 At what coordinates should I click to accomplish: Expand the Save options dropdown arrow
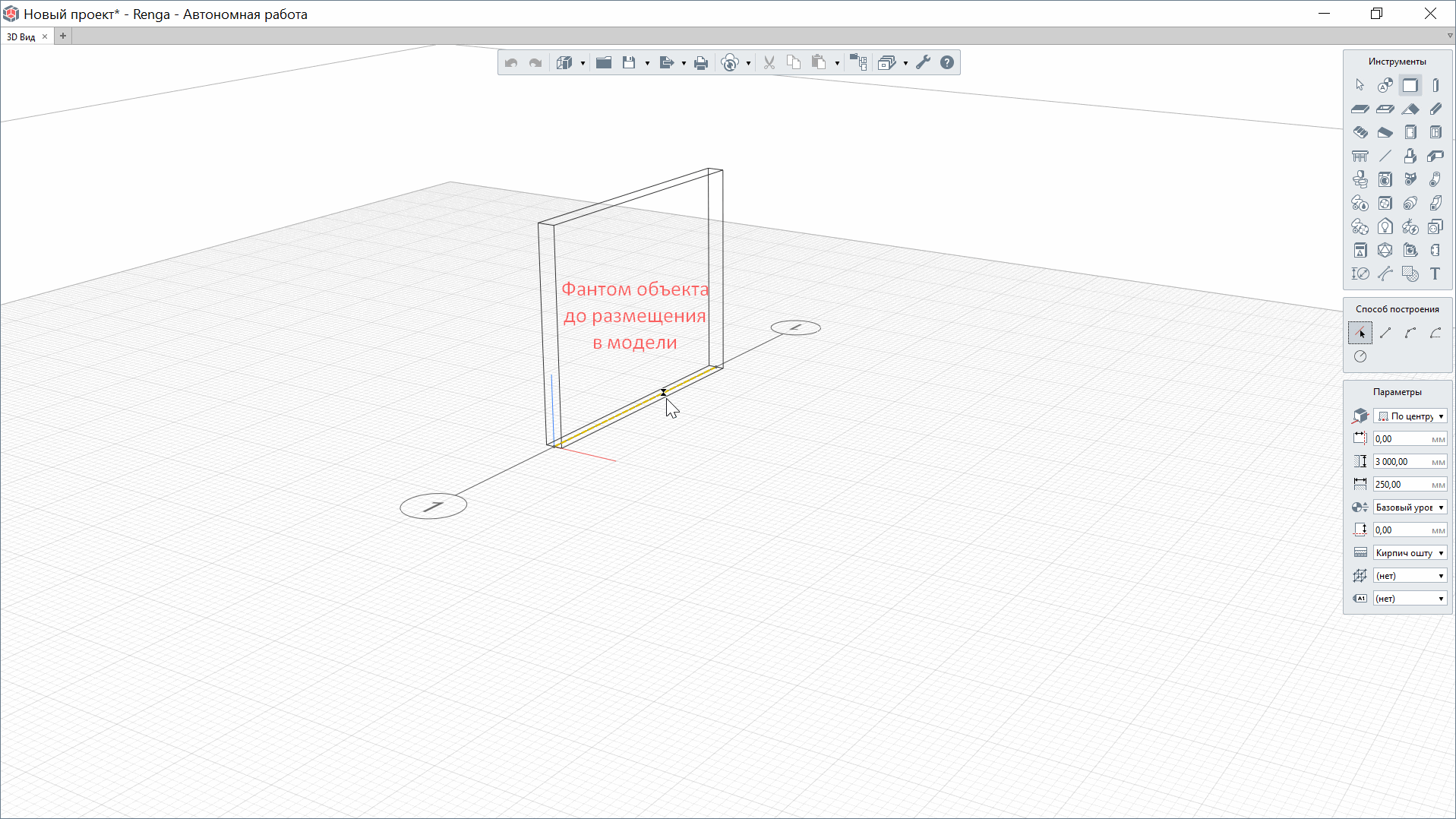[x=647, y=64]
